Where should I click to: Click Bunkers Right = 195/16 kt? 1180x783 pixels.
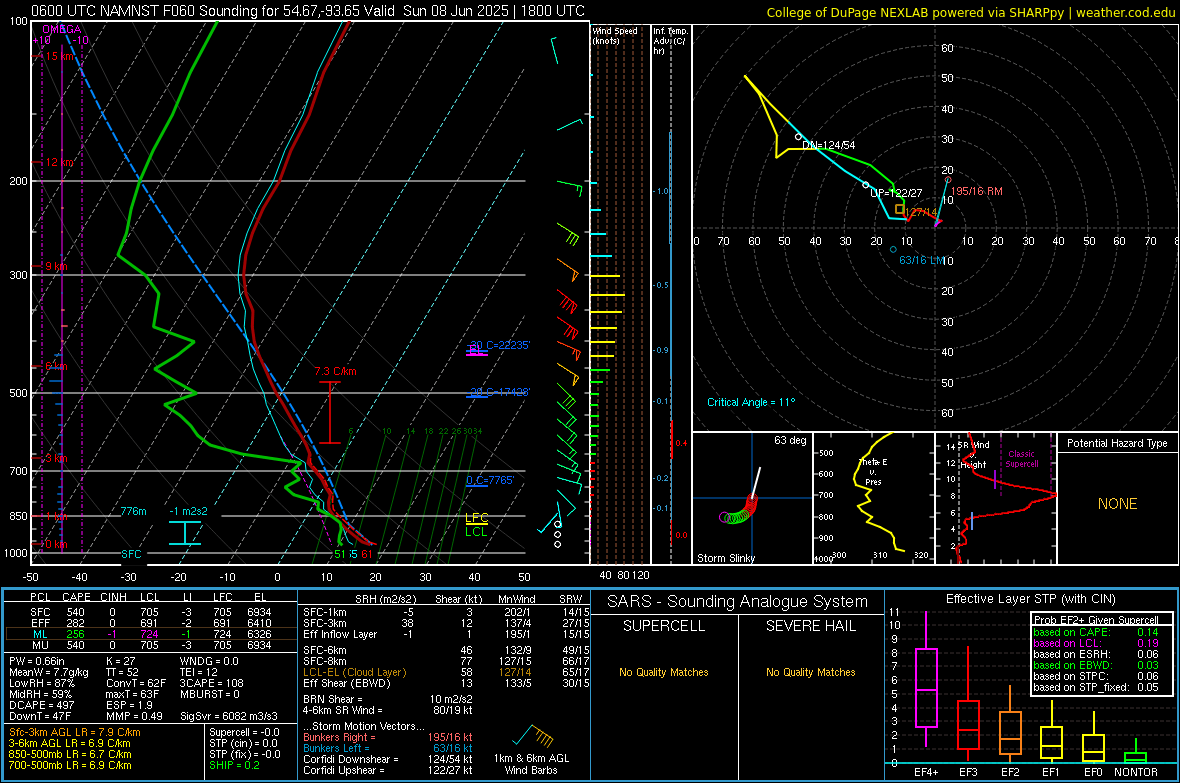(x=388, y=737)
